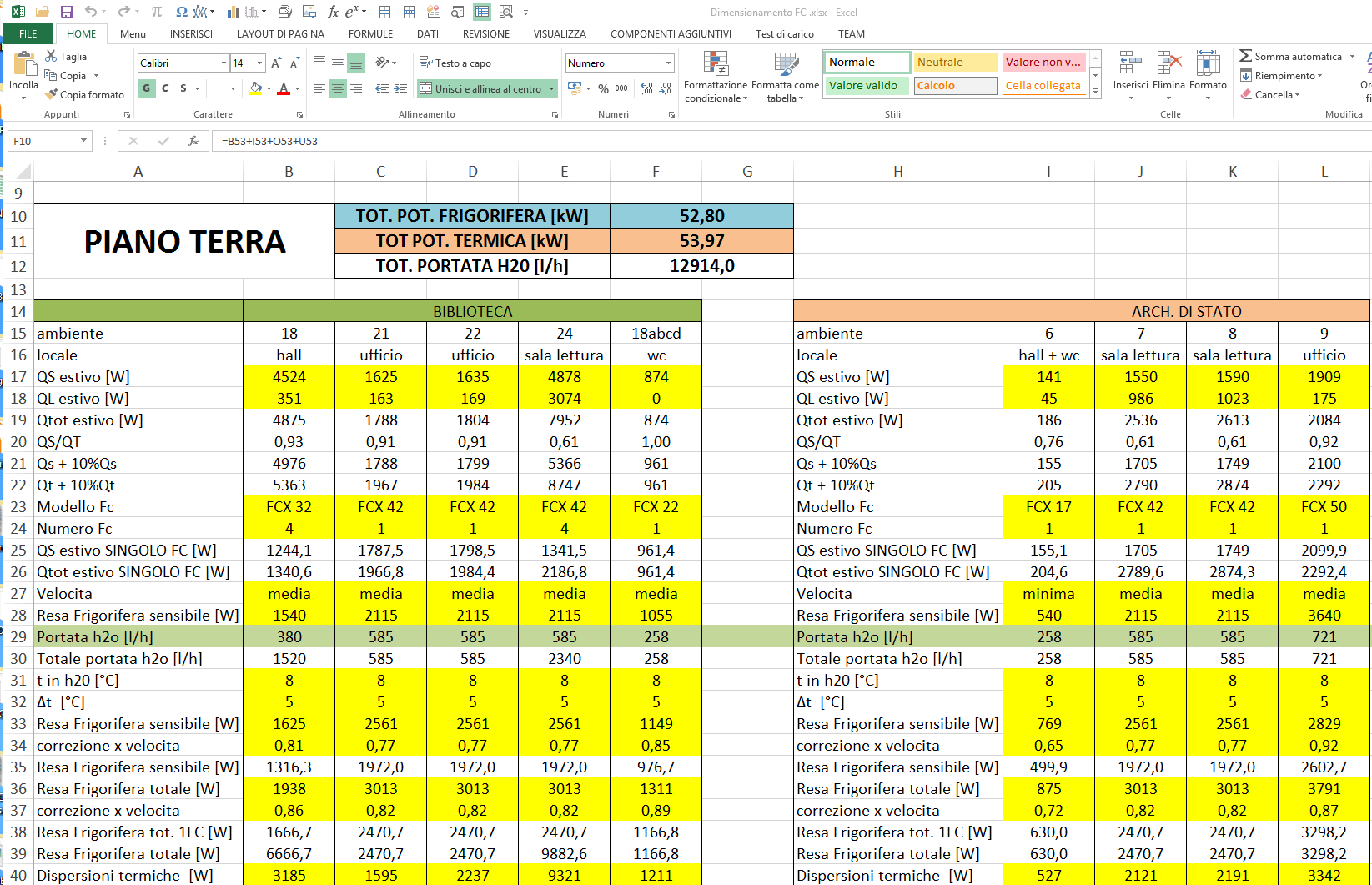Apply yellow fill color to the cell
1372x885 pixels.
pyautogui.click(x=256, y=88)
